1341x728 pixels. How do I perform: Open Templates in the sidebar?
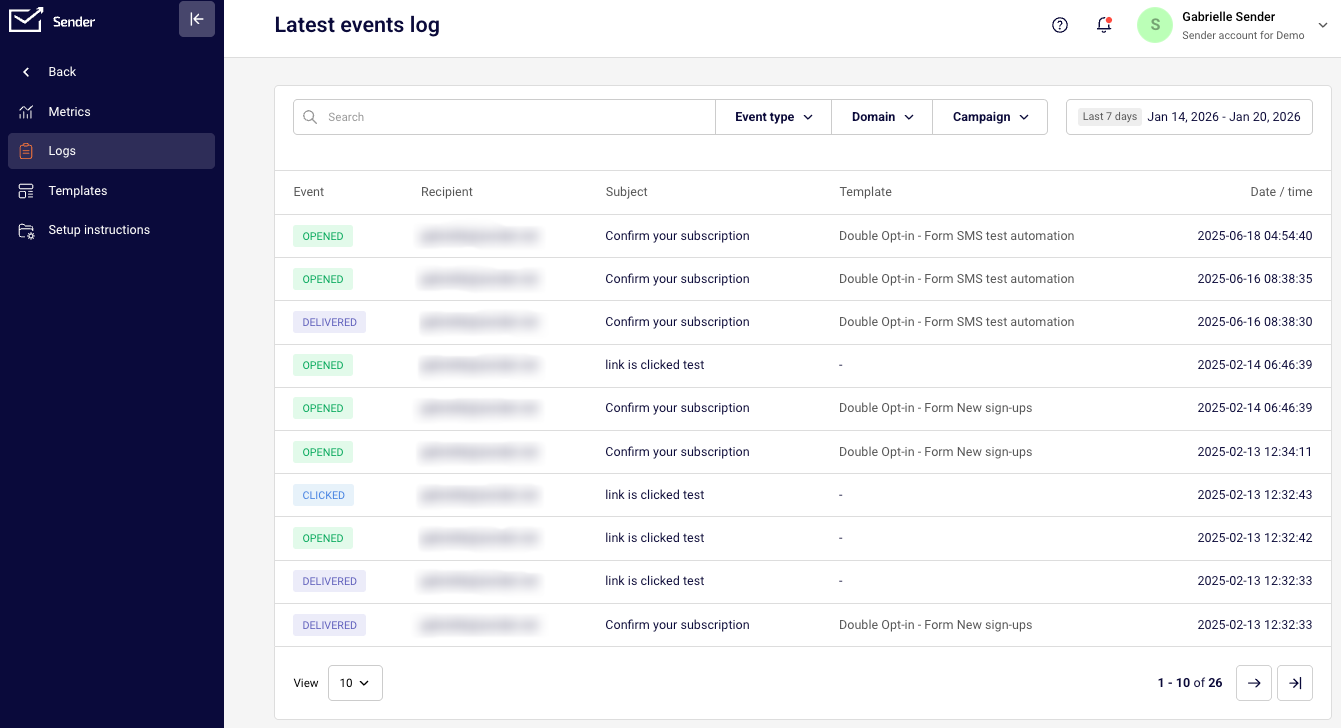pos(77,191)
